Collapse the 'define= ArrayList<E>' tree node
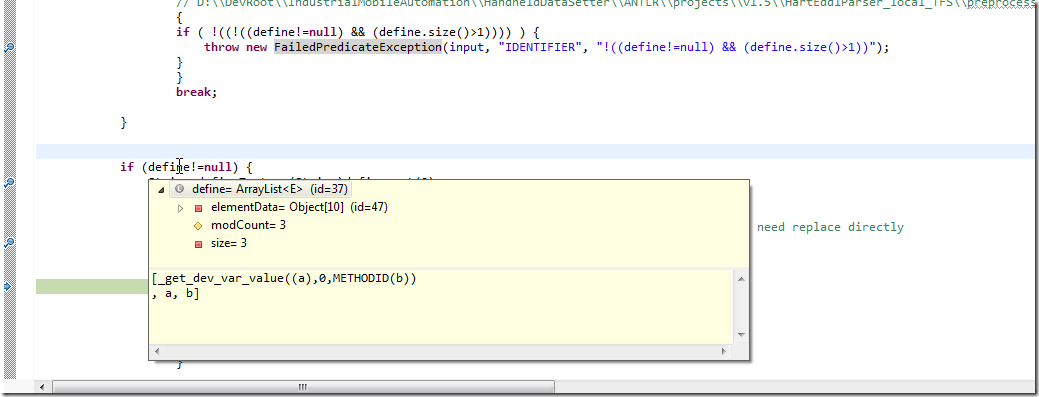Image resolution: width=1039 pixels, height=397 pixels. point(161,190)
